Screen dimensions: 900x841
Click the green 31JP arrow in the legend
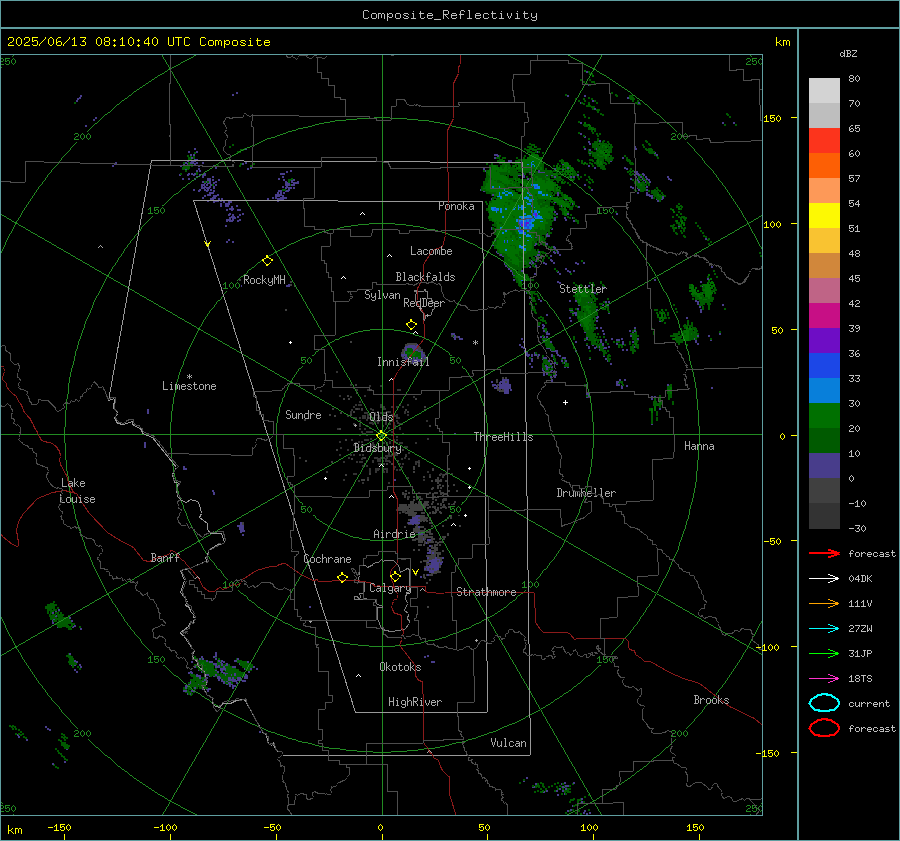(824, 653)
